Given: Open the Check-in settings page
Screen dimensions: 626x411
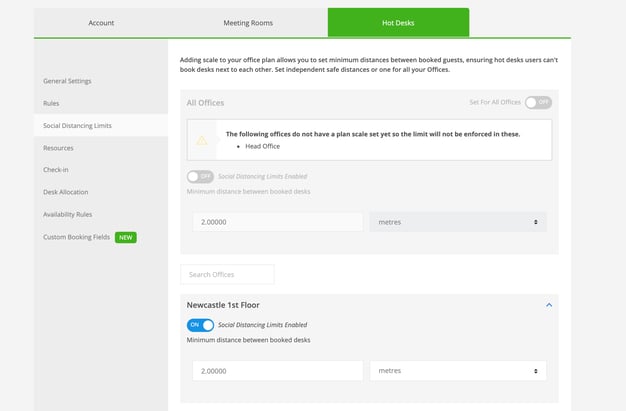Looking at the screenshot, I should pos(57,170).
